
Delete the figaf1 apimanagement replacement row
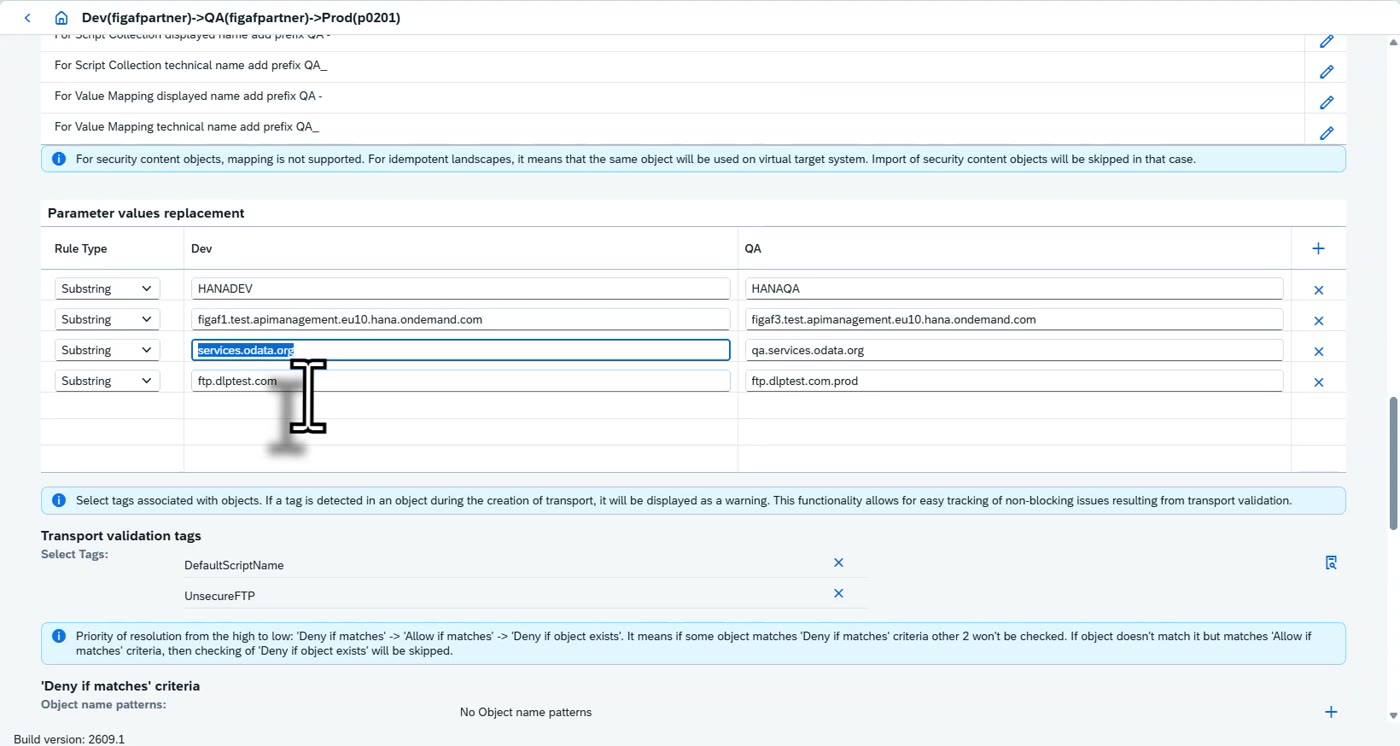point(1318,321)
